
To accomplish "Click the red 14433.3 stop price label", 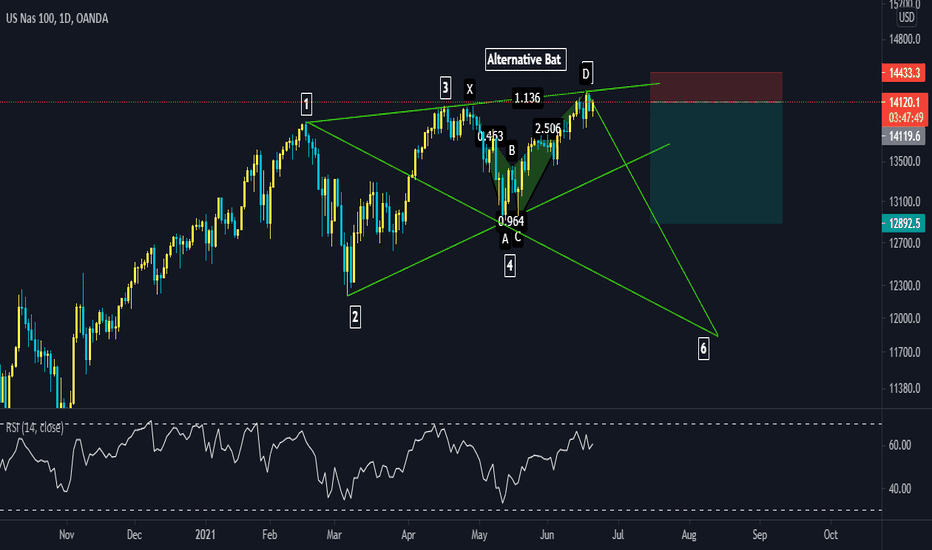I will pos(904,73).
